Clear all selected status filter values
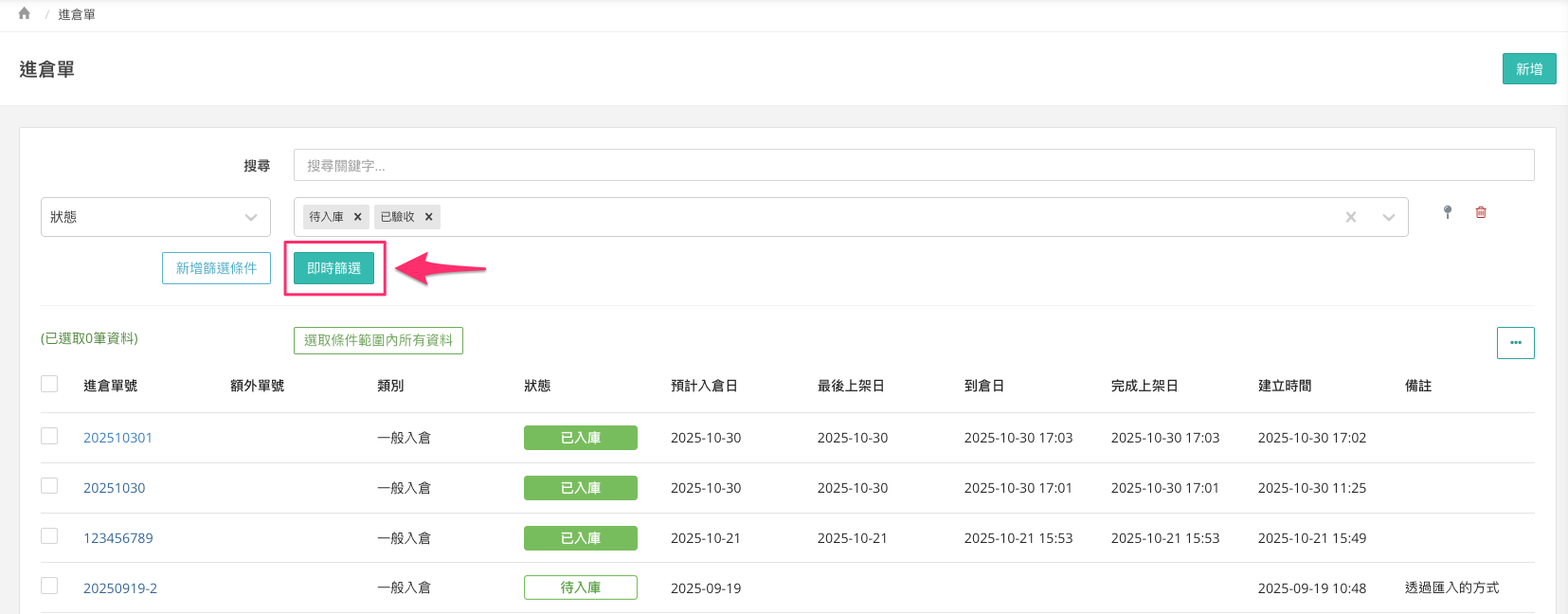 1351,217
